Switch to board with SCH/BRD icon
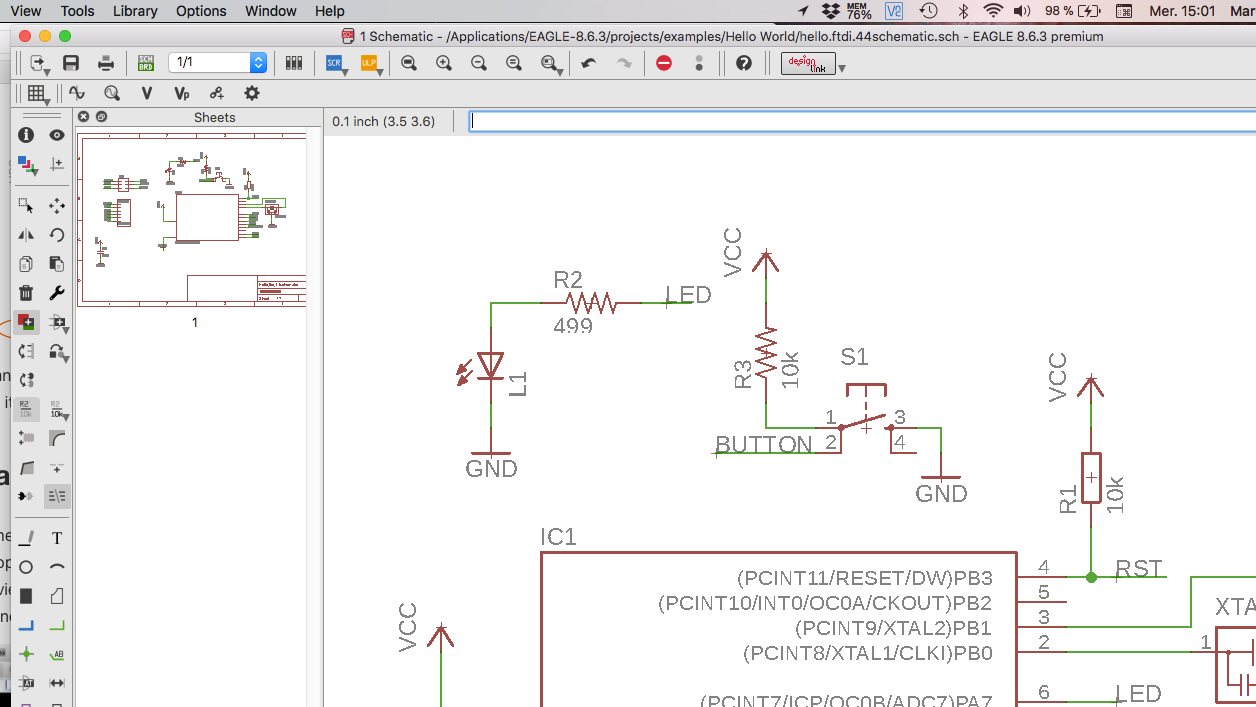Image resolution: width=1256 pixels, height=707 pixels. [146, 63]
